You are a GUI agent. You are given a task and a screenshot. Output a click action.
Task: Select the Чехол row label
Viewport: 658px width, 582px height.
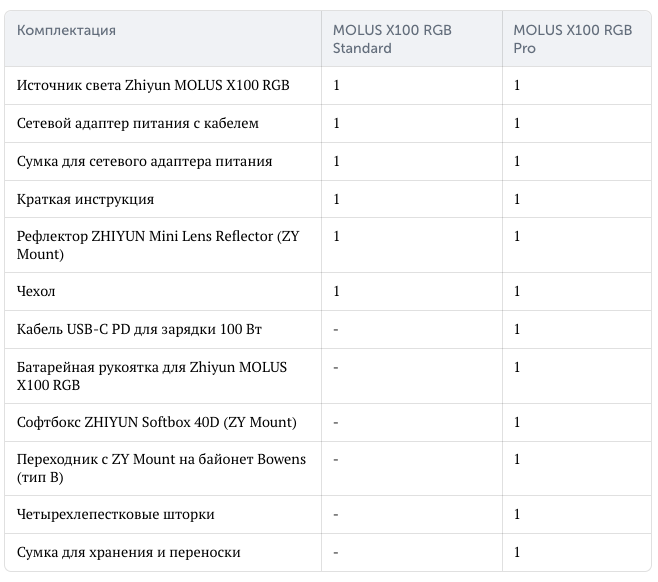36,291
